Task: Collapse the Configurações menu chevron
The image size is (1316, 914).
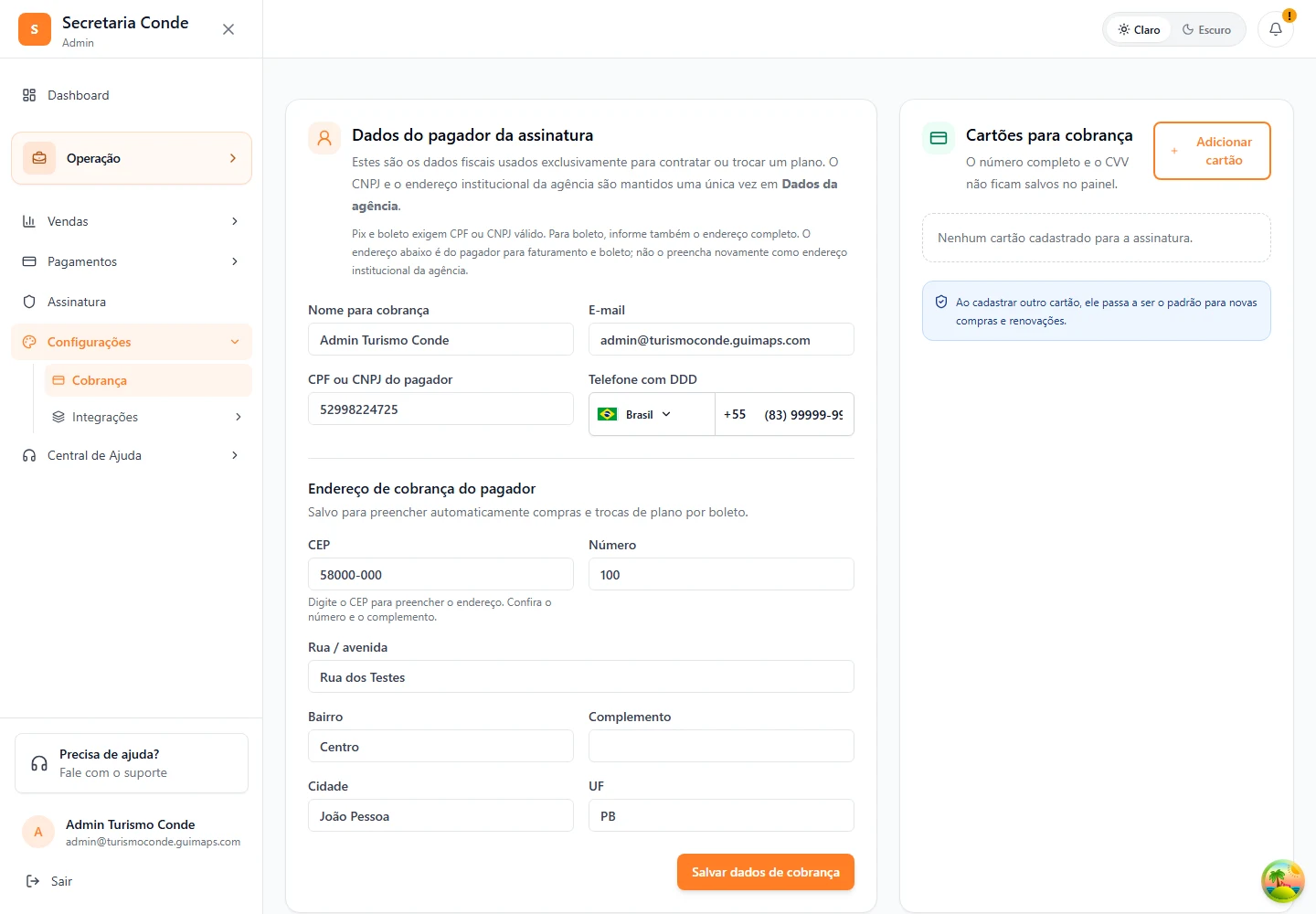Action: (x=235, y=342)
